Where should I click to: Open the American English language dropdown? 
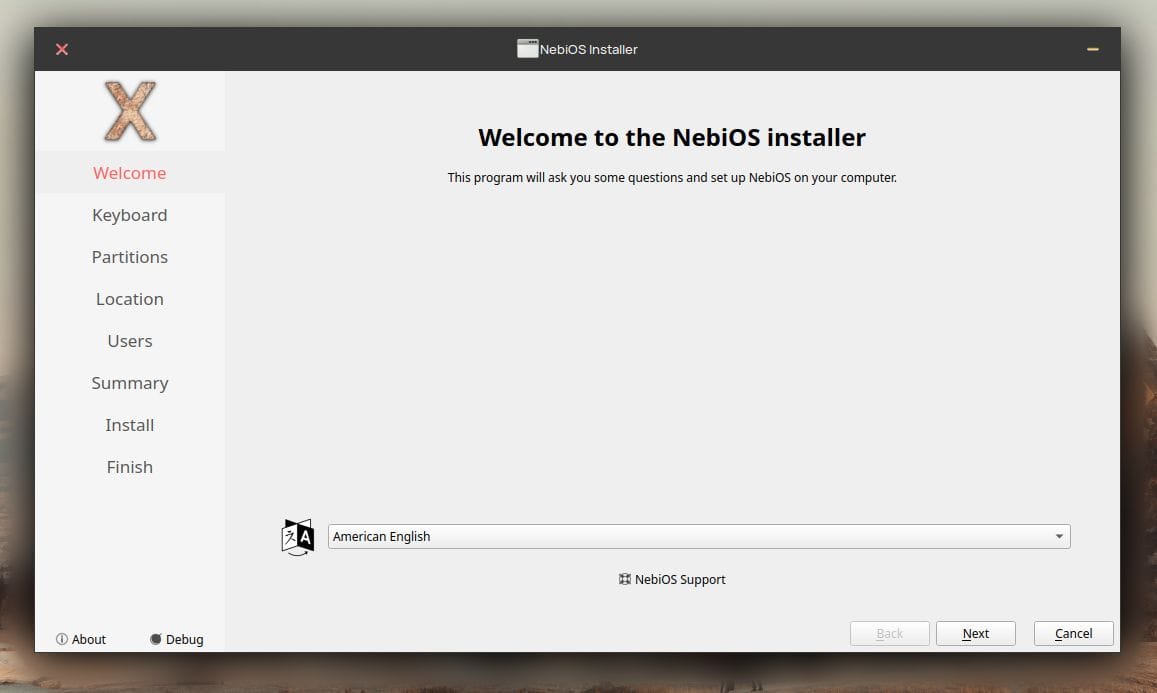(698, 537)
